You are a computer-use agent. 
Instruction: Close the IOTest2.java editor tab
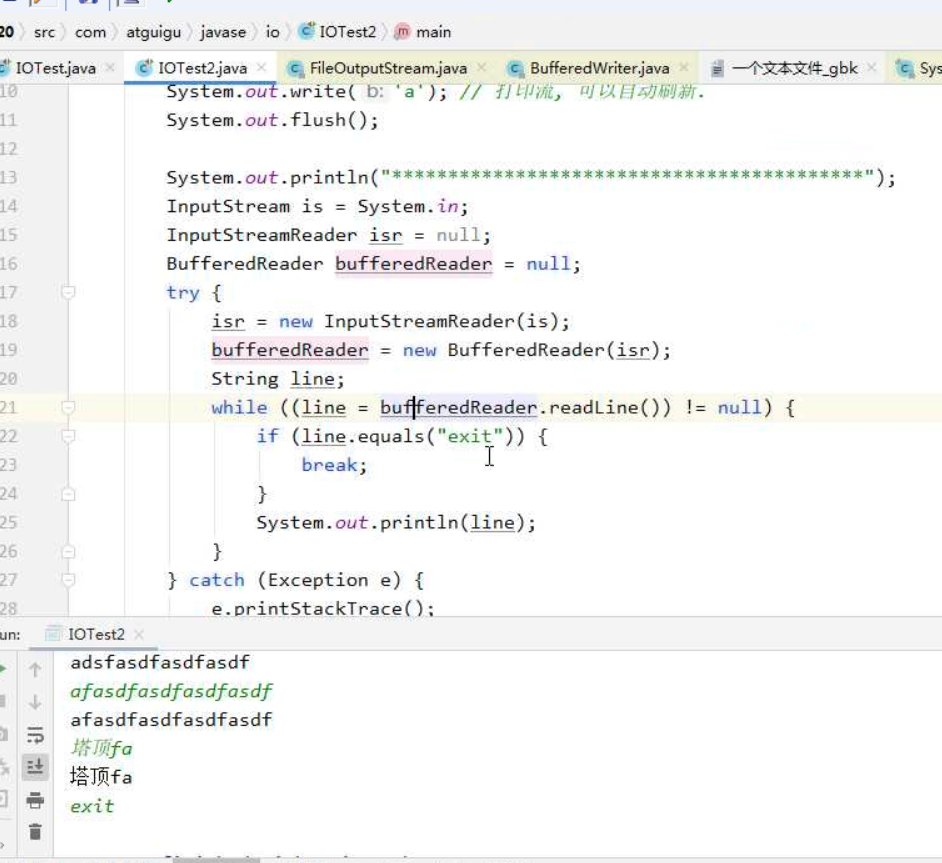[262, 68]
